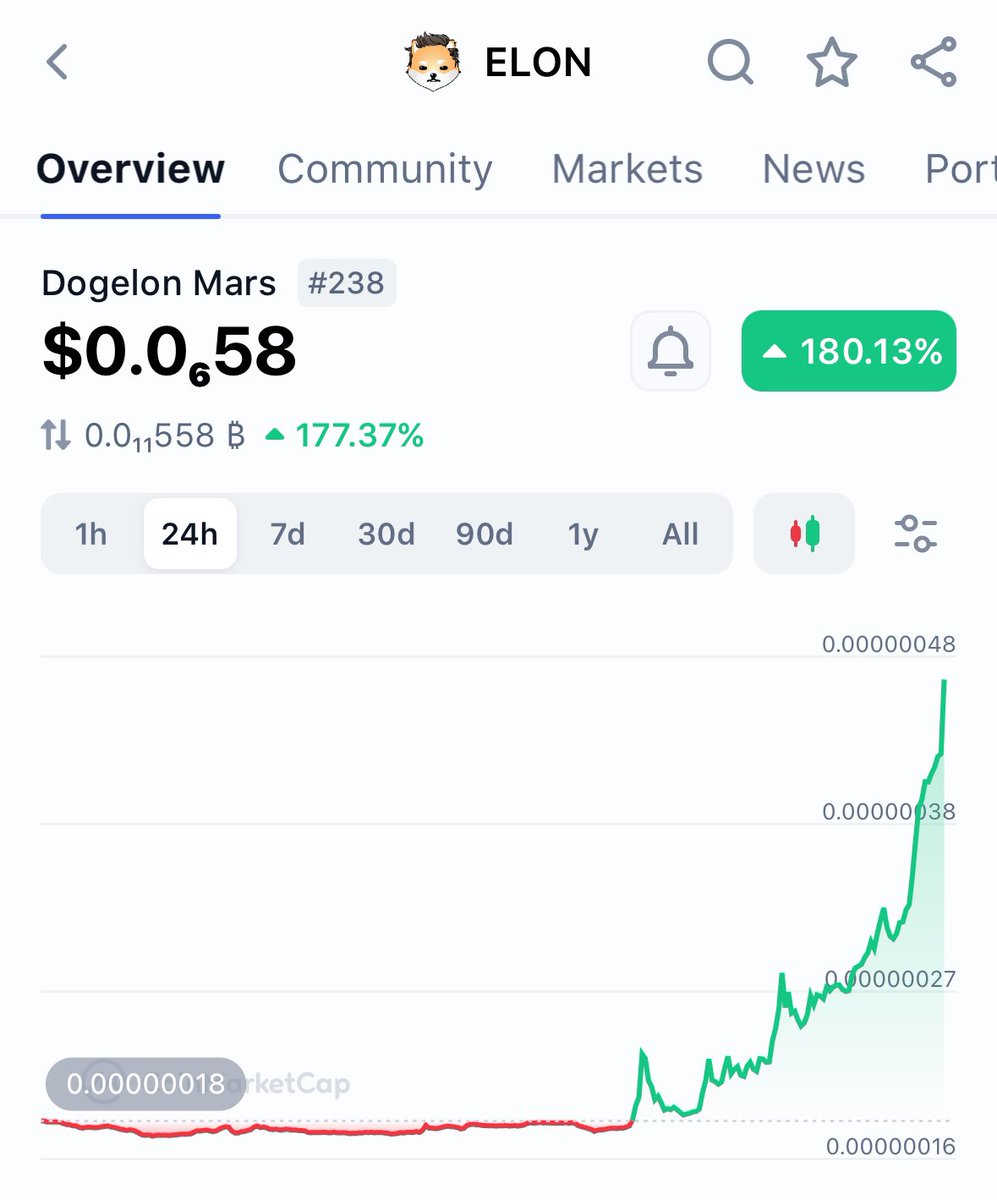Tap the 0.00000018 opening price label
Viewport: 997px width, 1200px height.
(145, 1084)
